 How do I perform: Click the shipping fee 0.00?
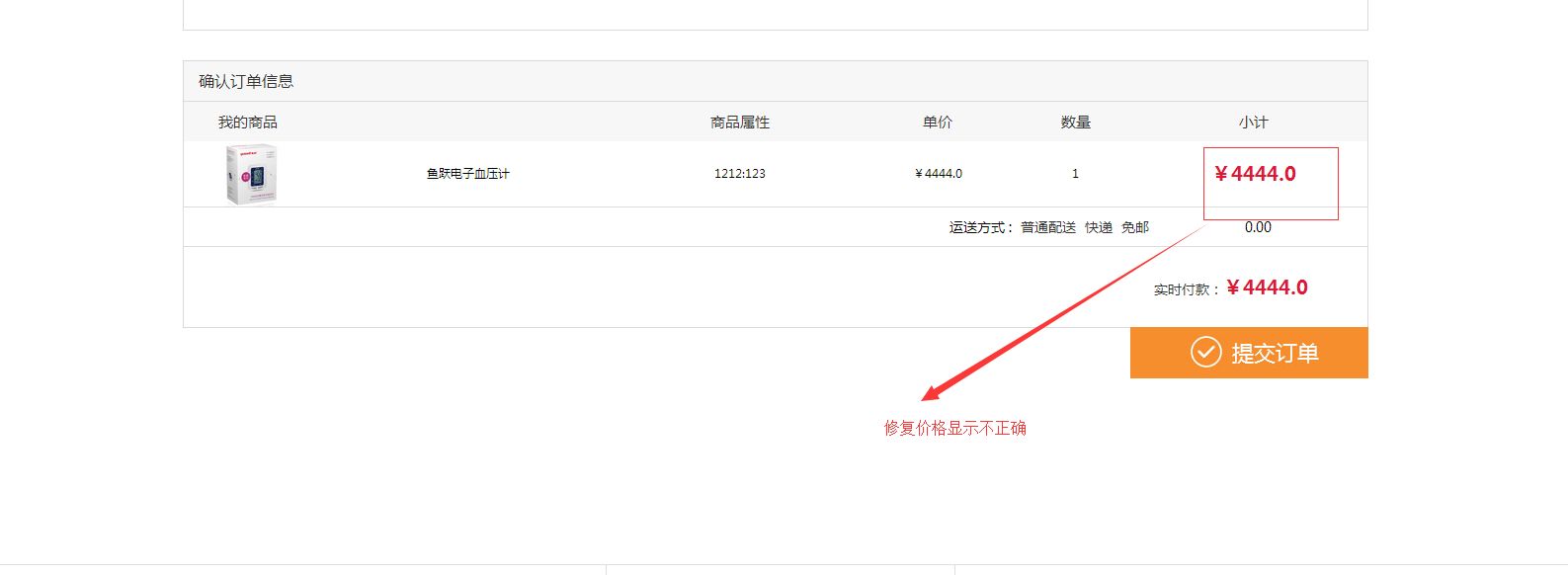pyautogui.click(x=1258, y=227)
